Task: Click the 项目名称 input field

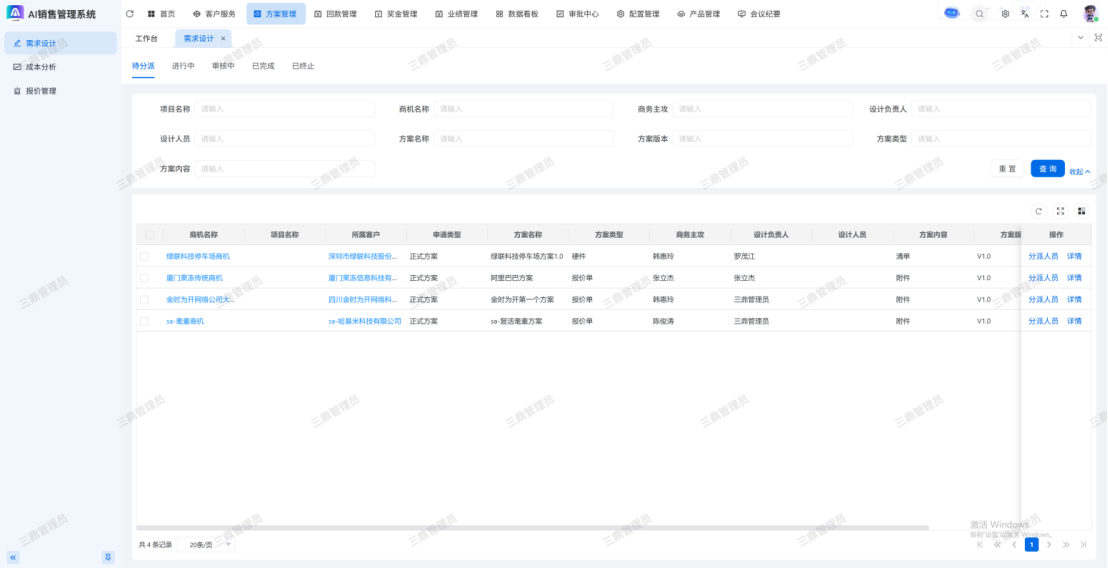Action: point(285,109)
